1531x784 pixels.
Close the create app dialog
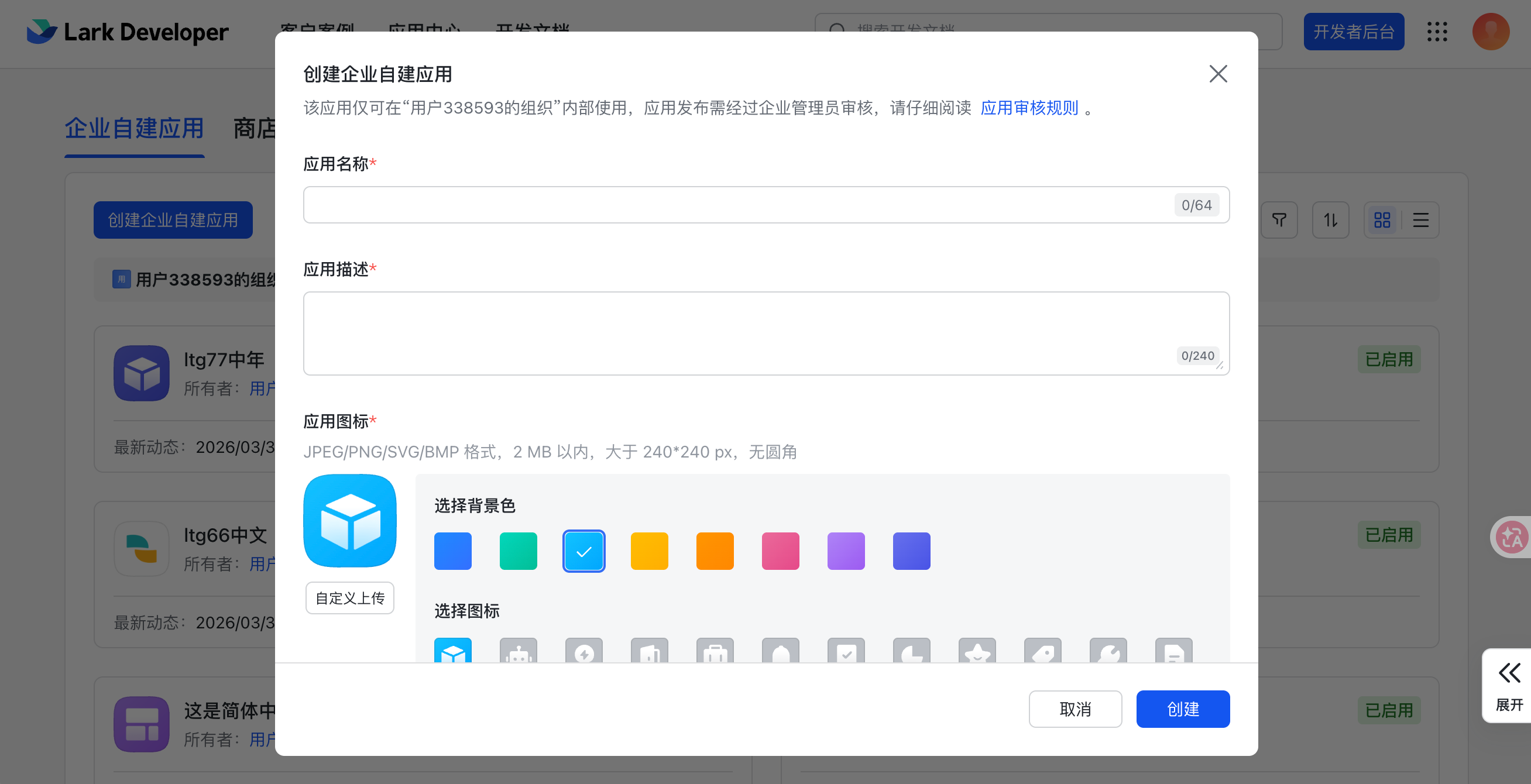(1218, 74)
